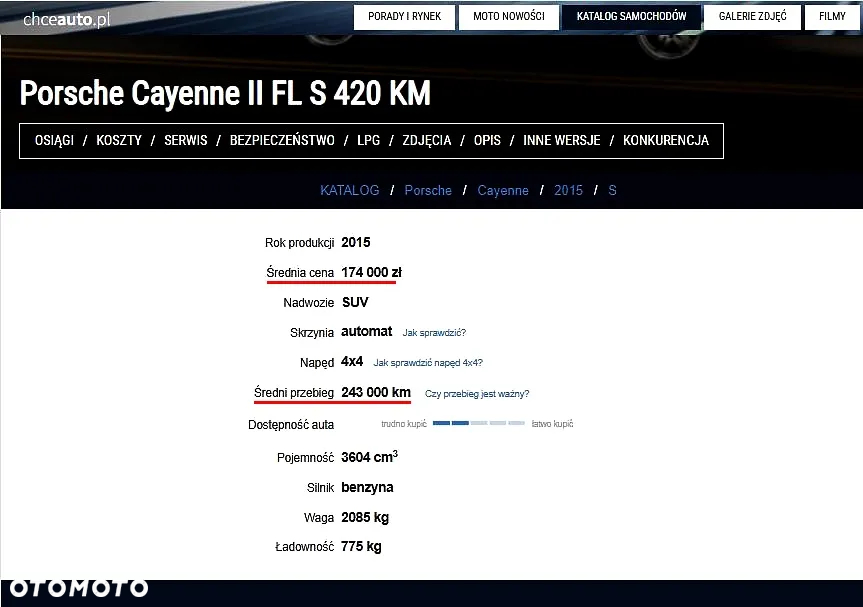This screenshot has height=607, width=863.
Task: Click the Dostępność auta availability bar
Action: (479, 423)
